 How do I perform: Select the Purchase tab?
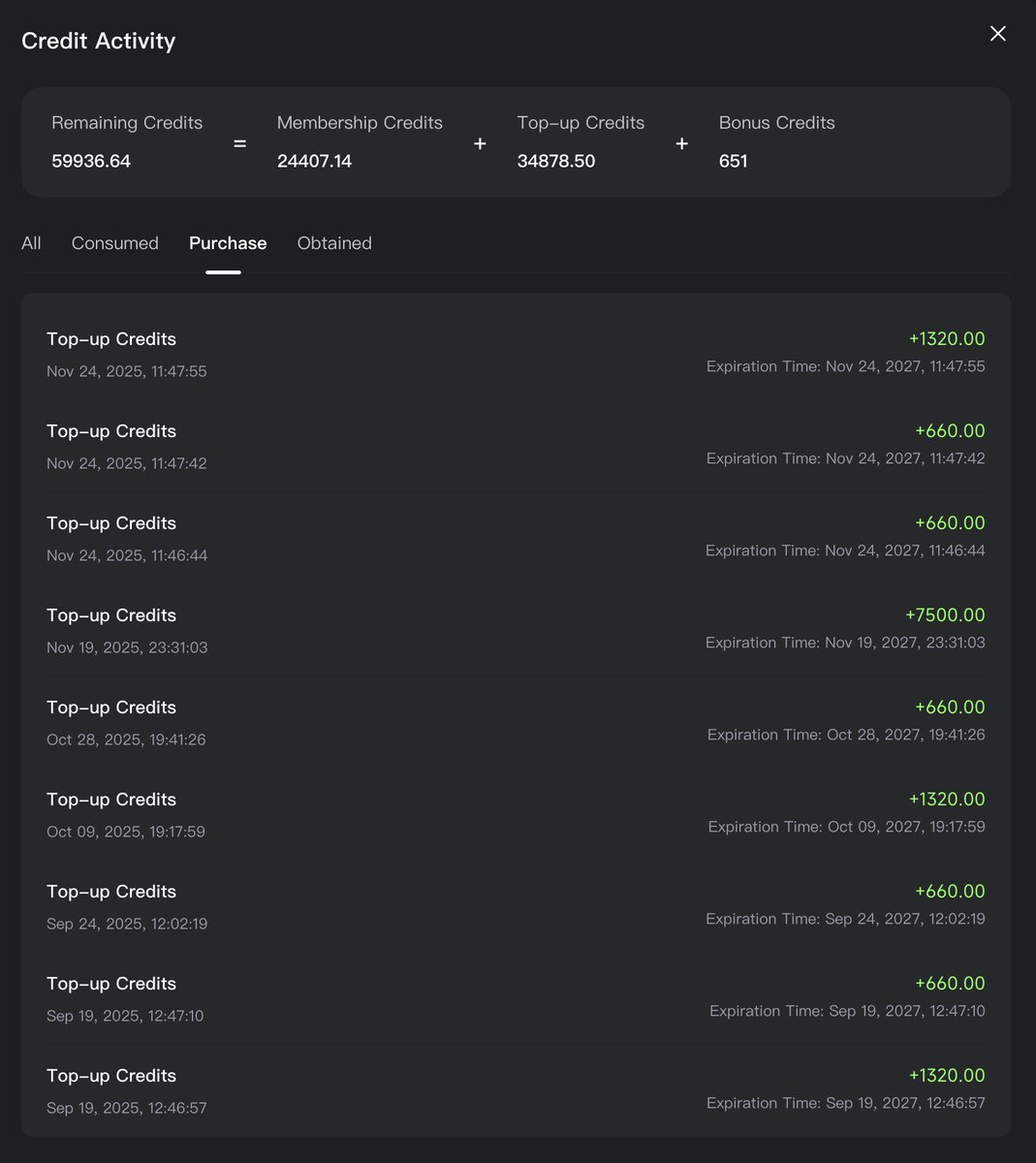228,243
